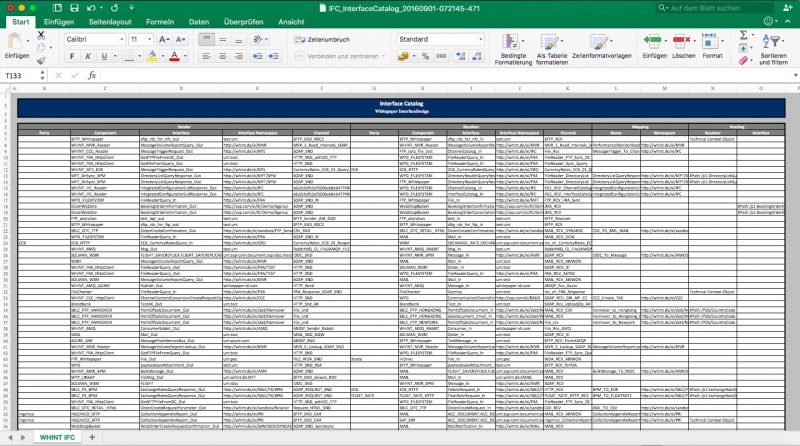Image resolution: width=800 pixels, height=446 pixels.
Task: Open the font size 11 dropdown
Action: point(149,39)
